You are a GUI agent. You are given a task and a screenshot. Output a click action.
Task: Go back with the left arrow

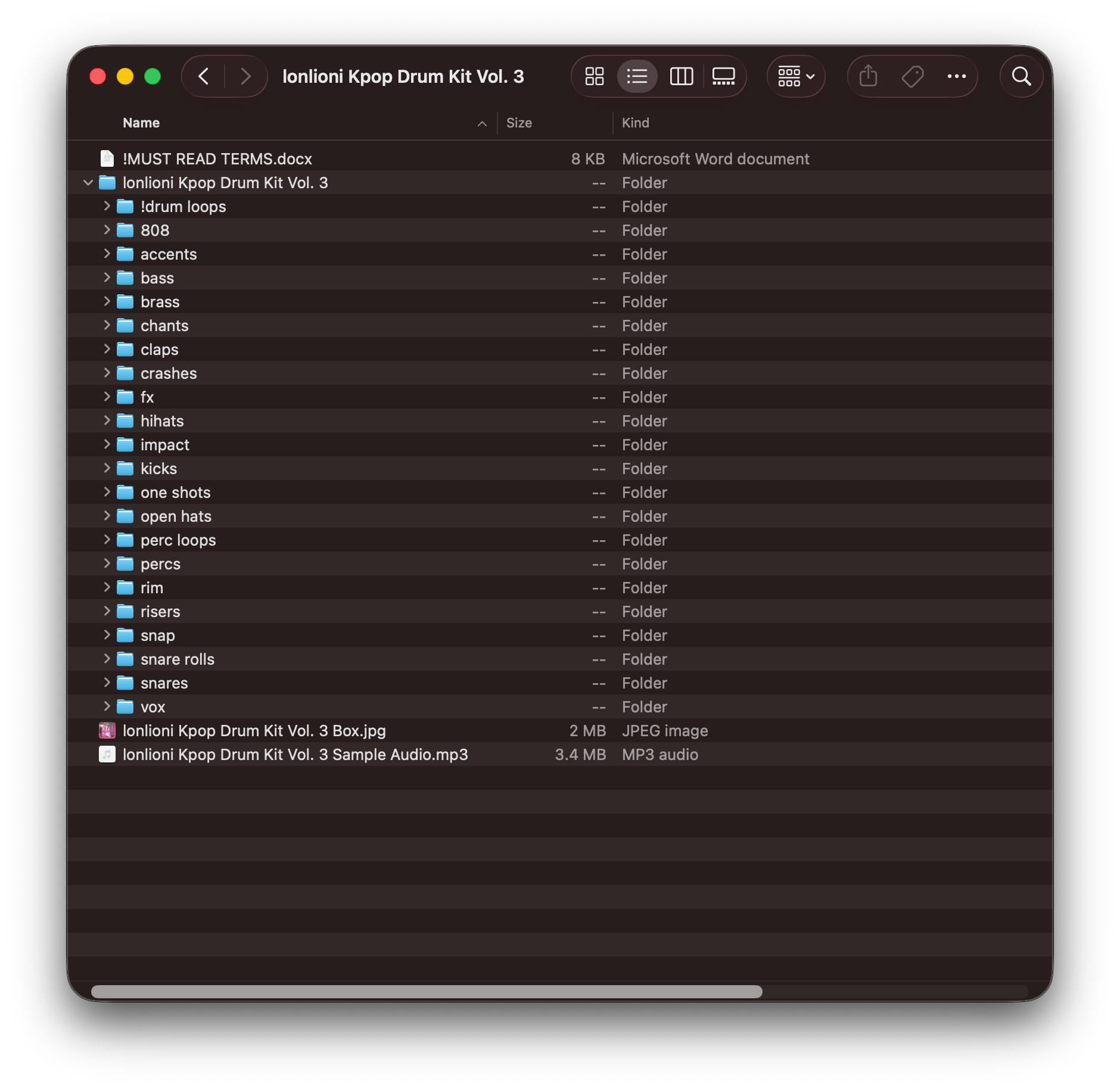point(204,76)
